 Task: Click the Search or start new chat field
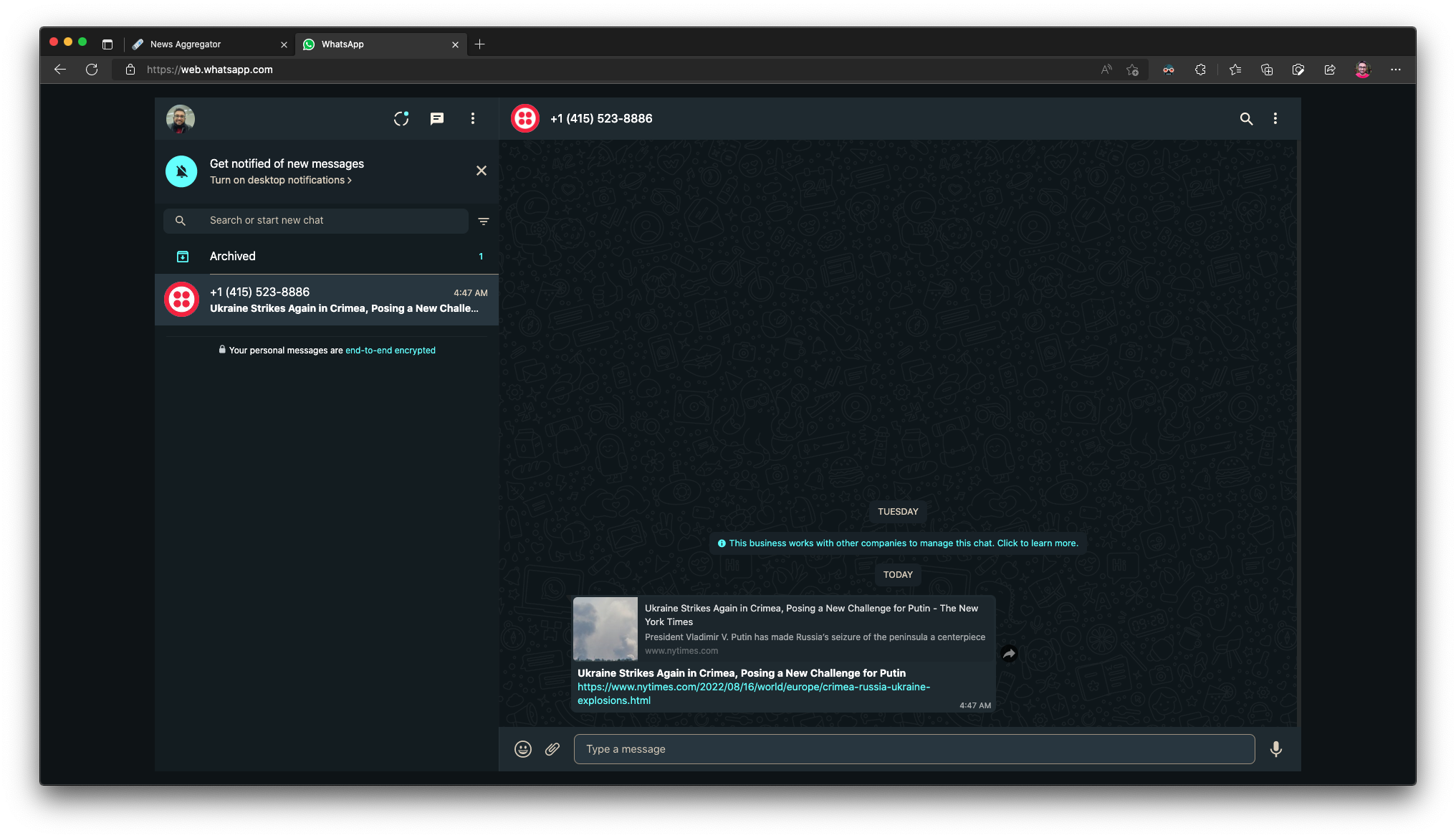(x=316, y=221)
